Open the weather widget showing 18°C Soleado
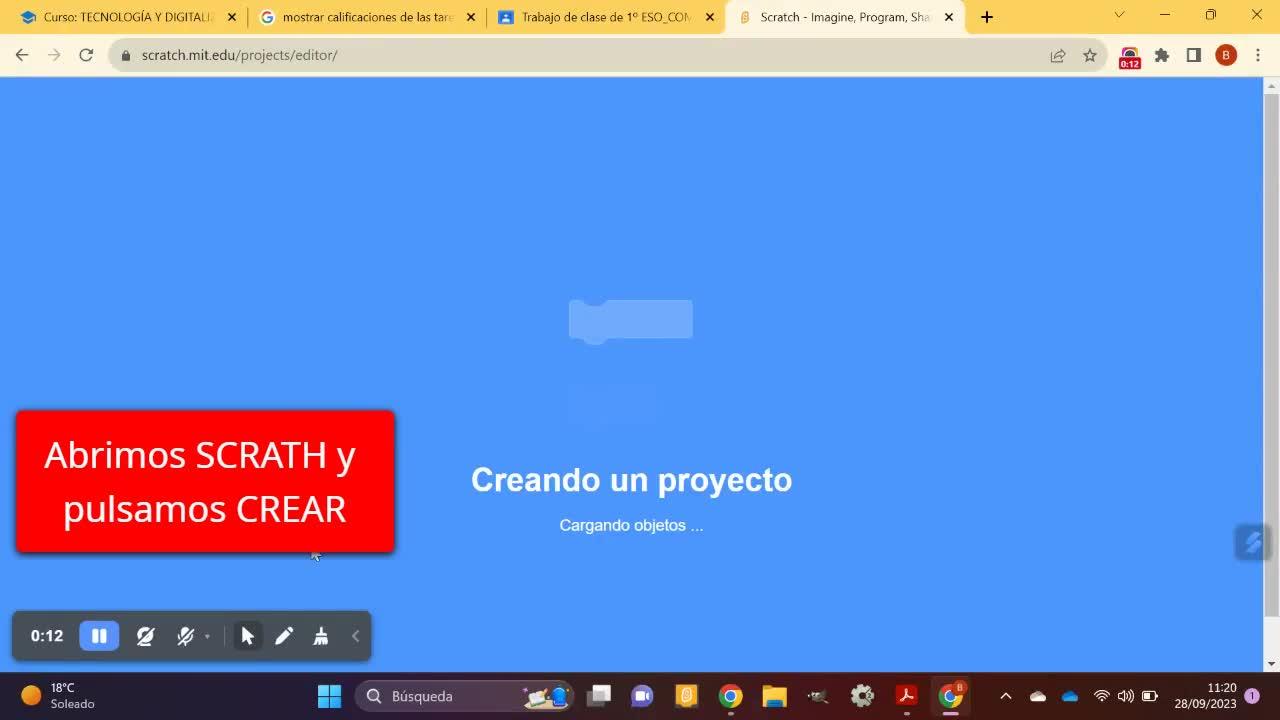The width and height of the screenshot is (1280, 720). pos(58,696)
